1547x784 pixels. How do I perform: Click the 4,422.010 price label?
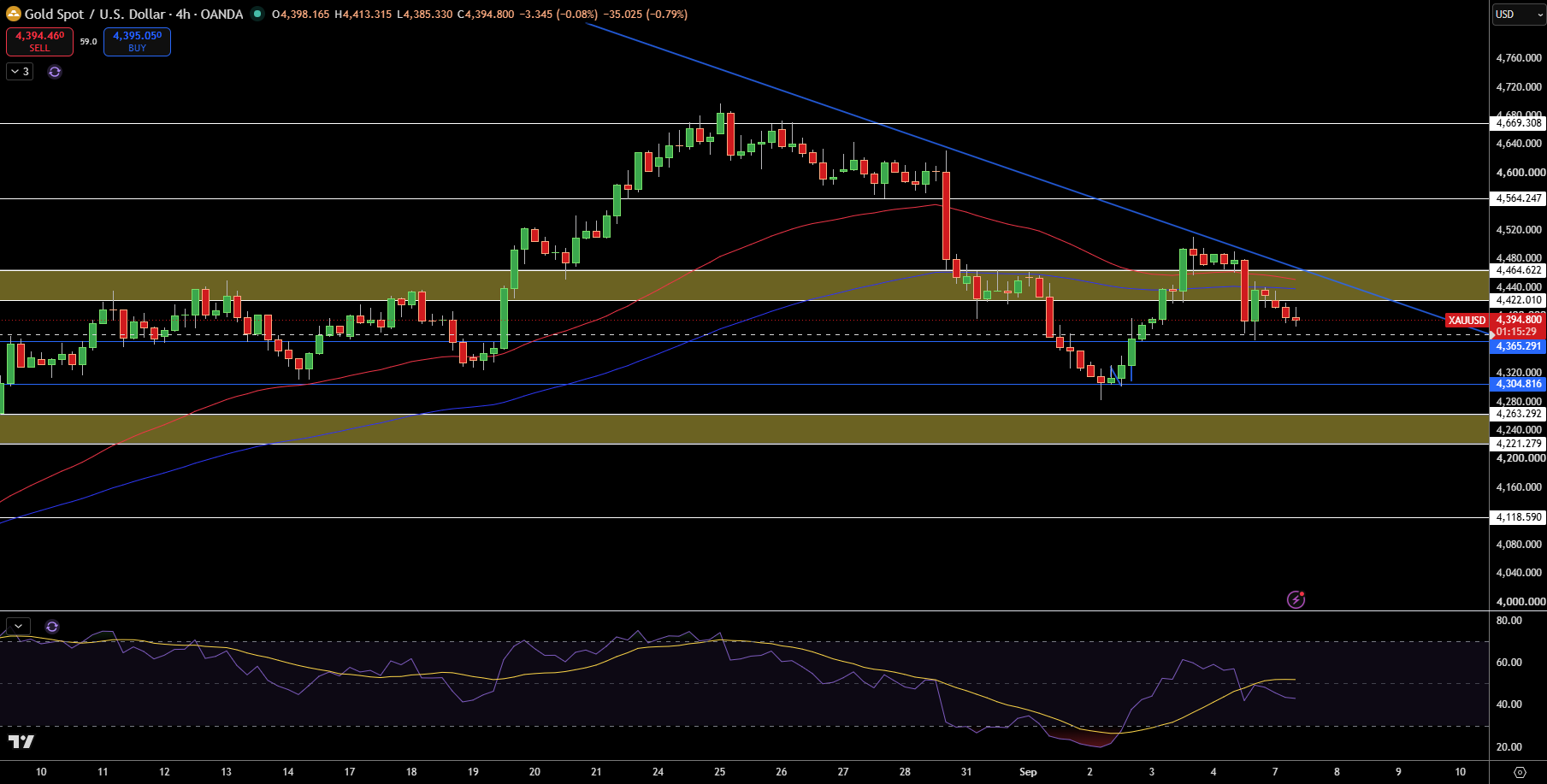[x=1519, y=300]
